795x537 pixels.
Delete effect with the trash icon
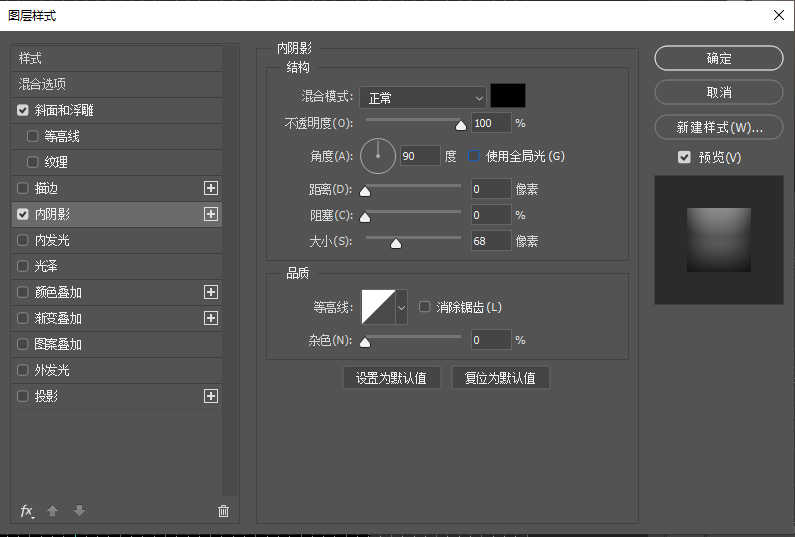click(223, 511)
